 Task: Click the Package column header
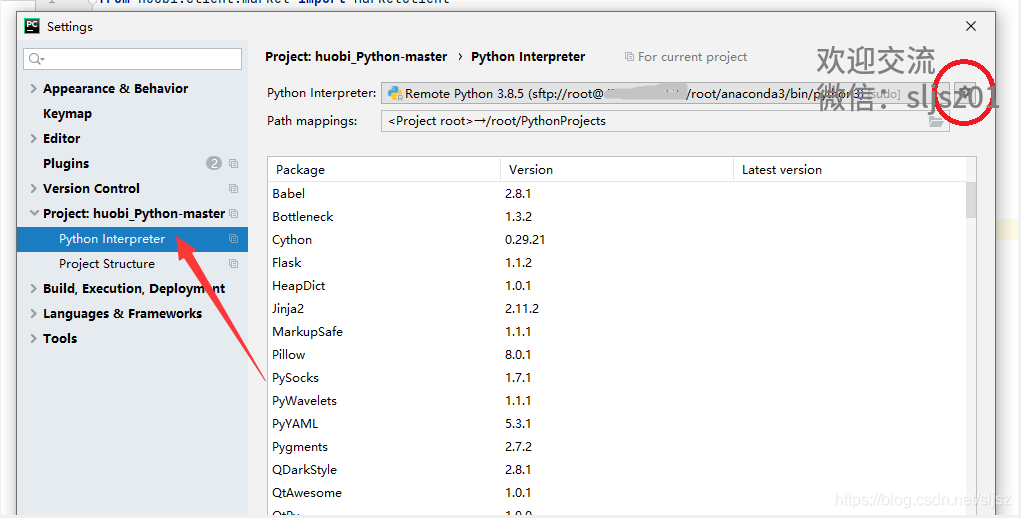point(384,170)
